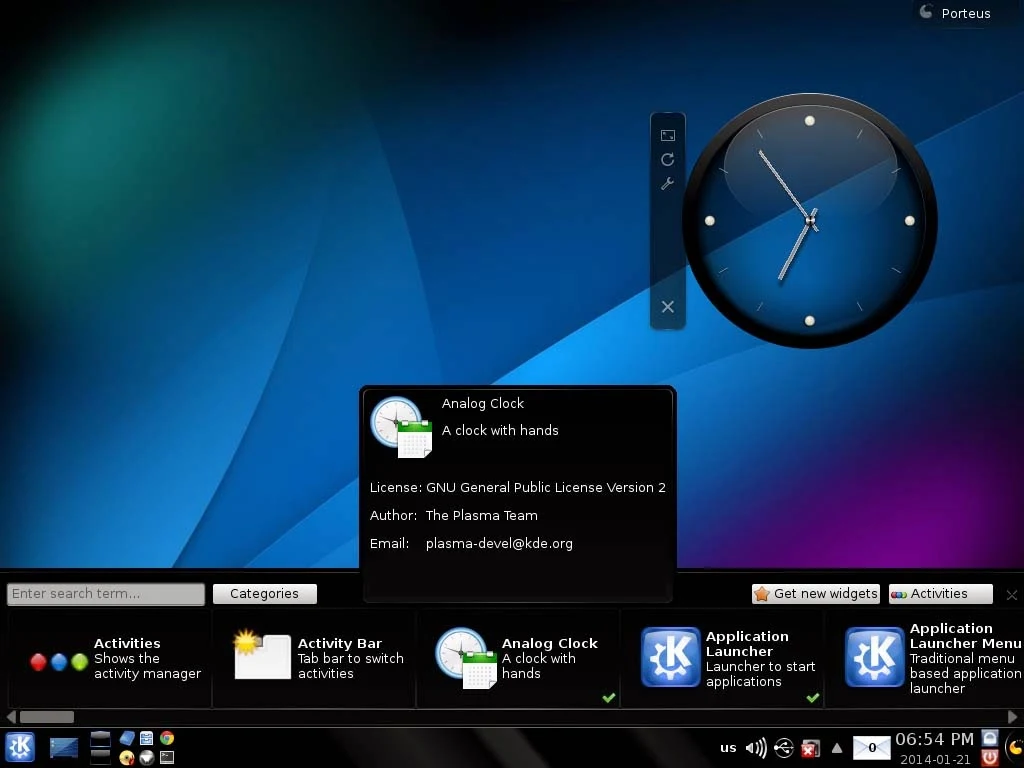Launch Google Chrome from the panel
The height and width of the screenshot is (768, 1024).
tap(167, 738)
